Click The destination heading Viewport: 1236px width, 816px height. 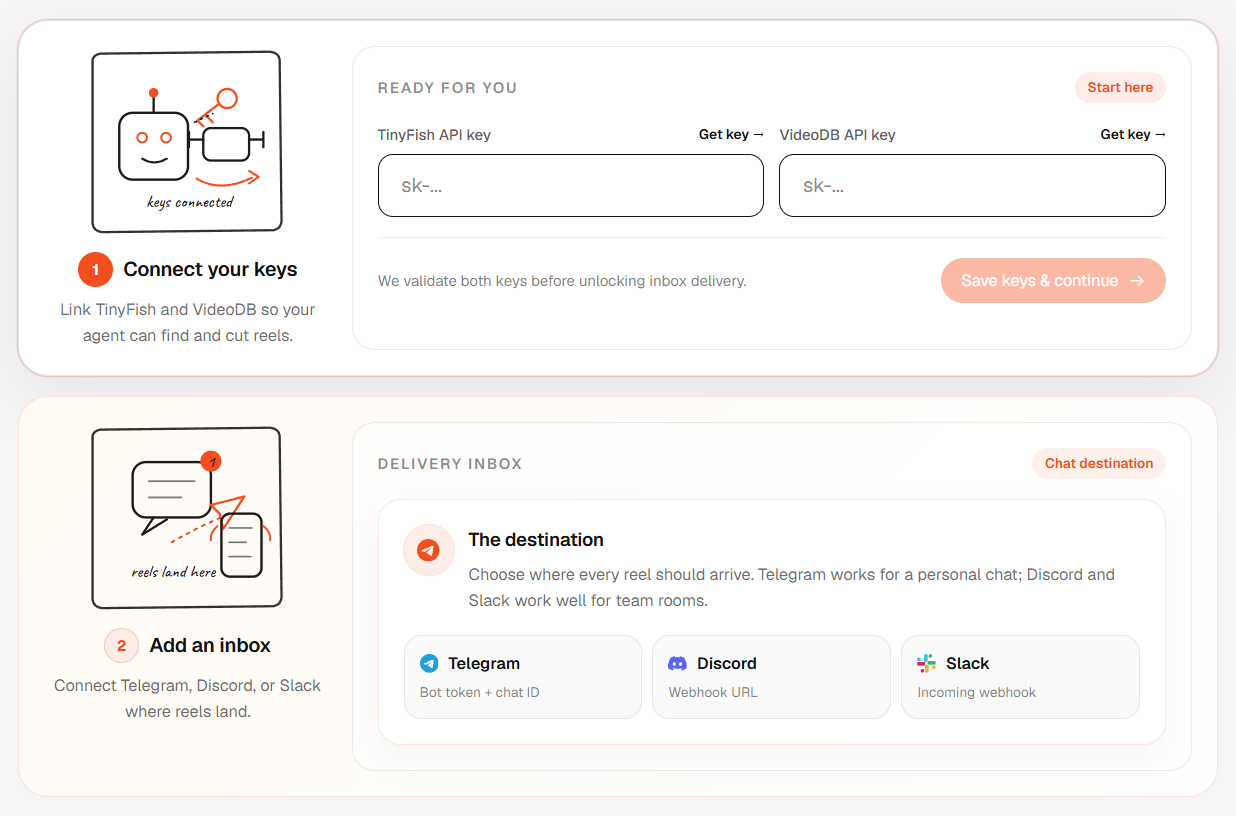pyautogui.click(x=536, y=540)
